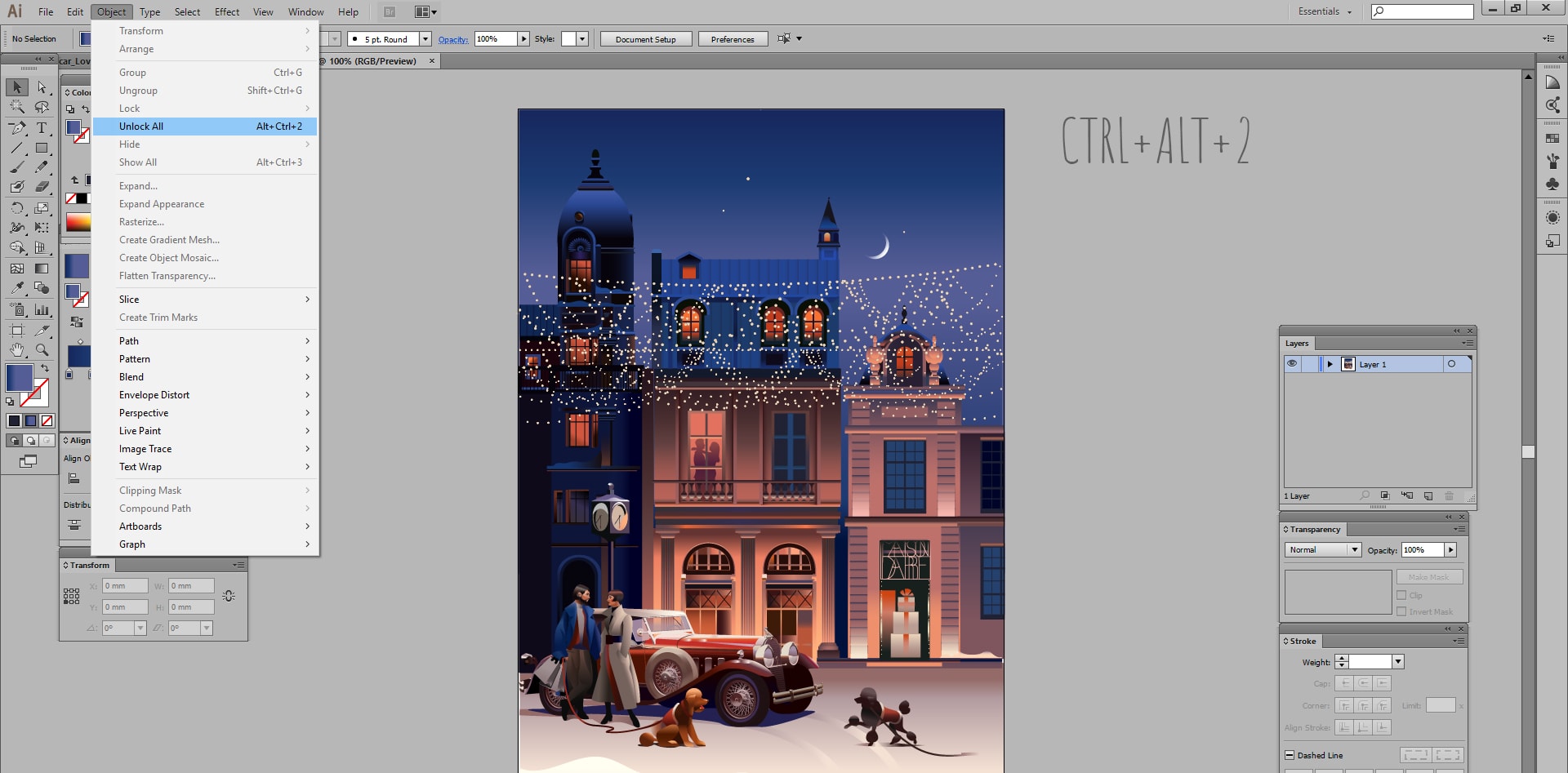
Task: Click the Layer 1 target circle
Action: (1451, 364)
